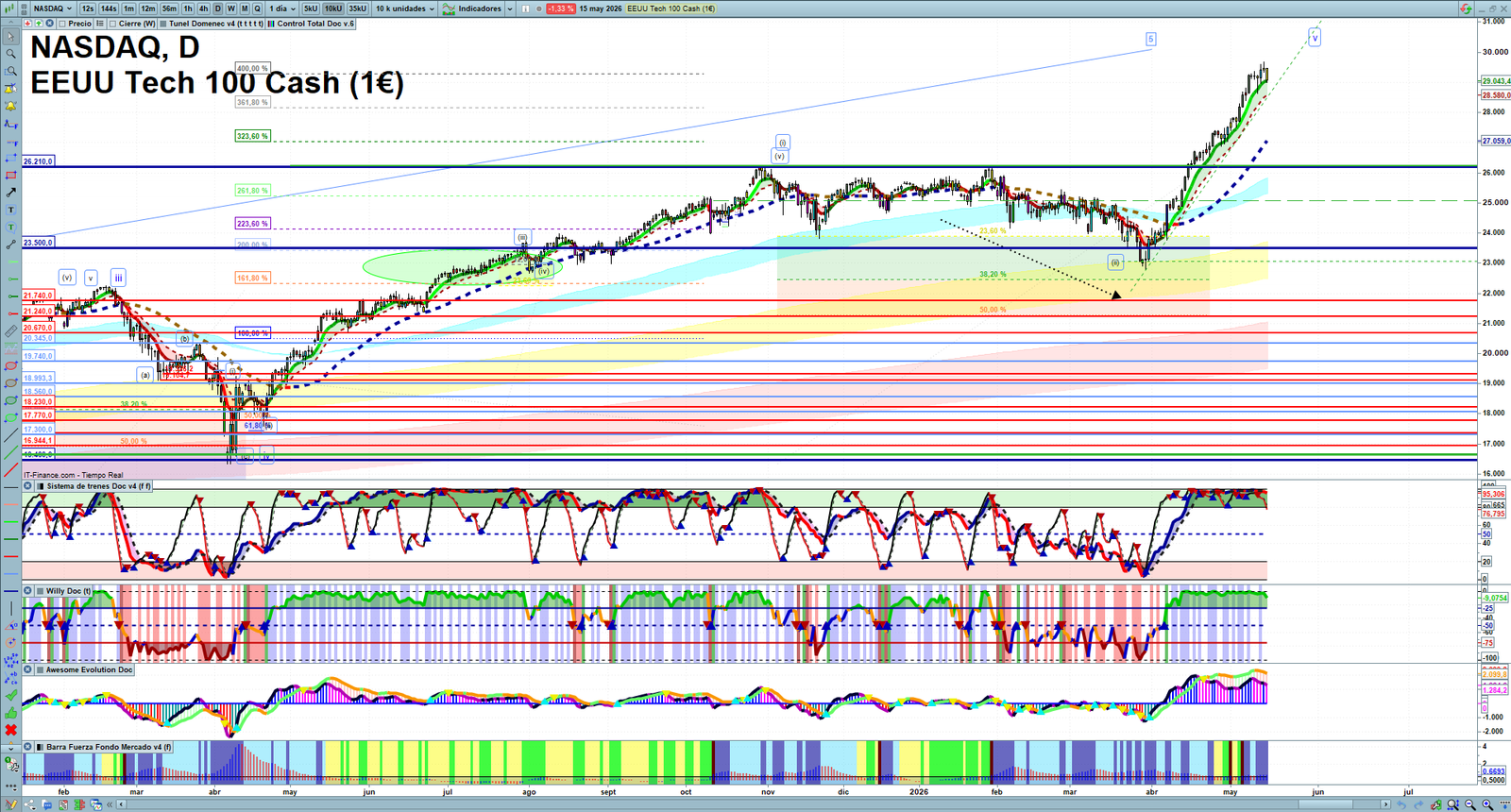Select the square text label tool
The height and width of the screenshot is (812, 1511).
[x=11, y=209]
